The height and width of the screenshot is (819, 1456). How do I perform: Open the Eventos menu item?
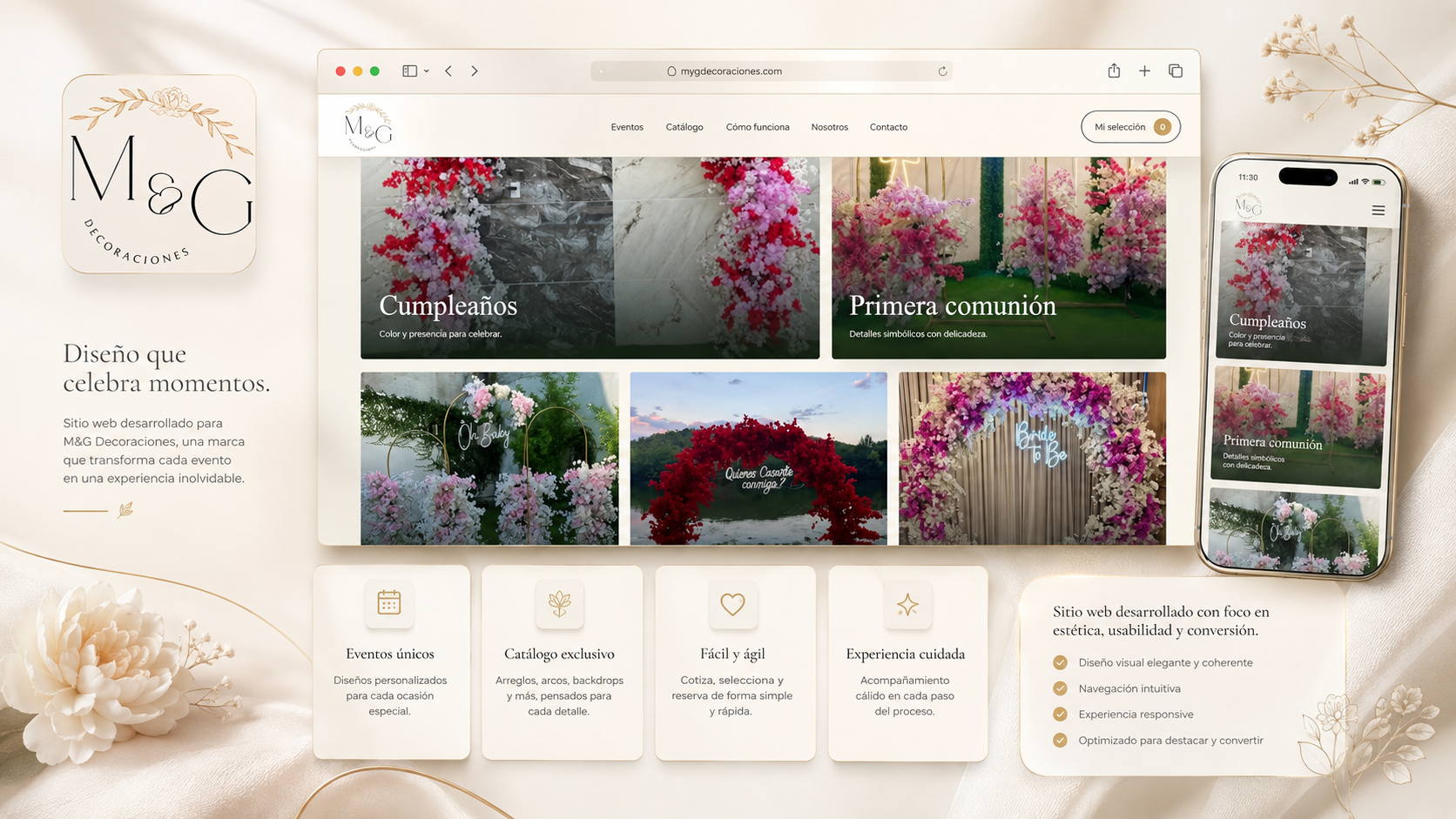(x=627, y=127)
